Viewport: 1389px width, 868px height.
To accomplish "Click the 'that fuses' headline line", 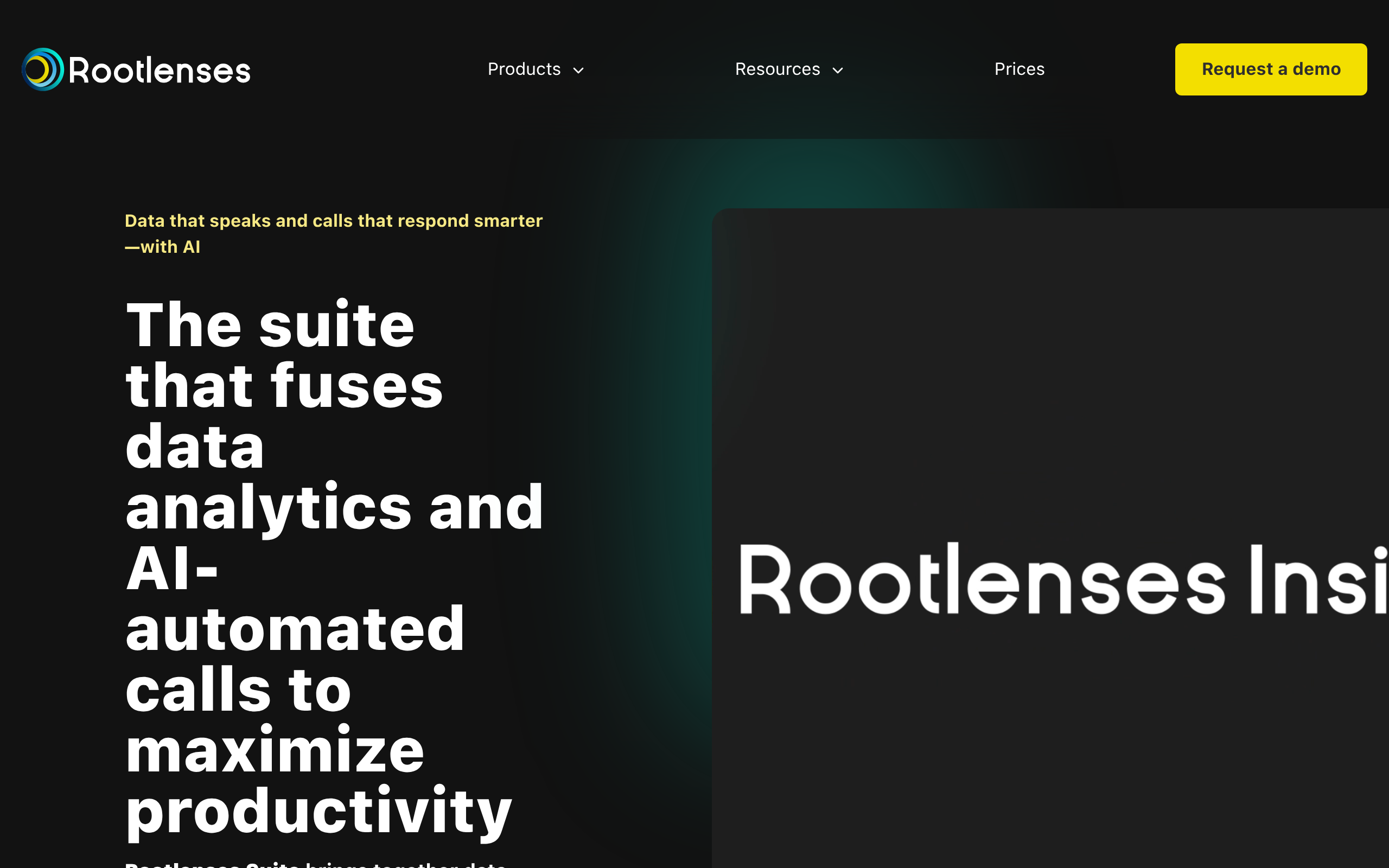I will coord(284,386).
